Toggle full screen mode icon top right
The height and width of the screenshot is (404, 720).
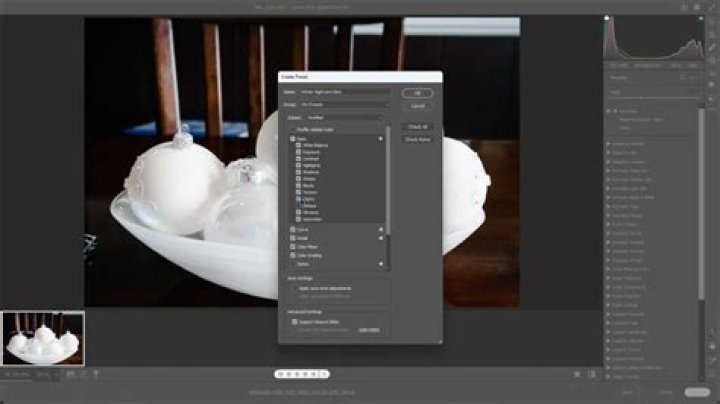tap(711, 7)
